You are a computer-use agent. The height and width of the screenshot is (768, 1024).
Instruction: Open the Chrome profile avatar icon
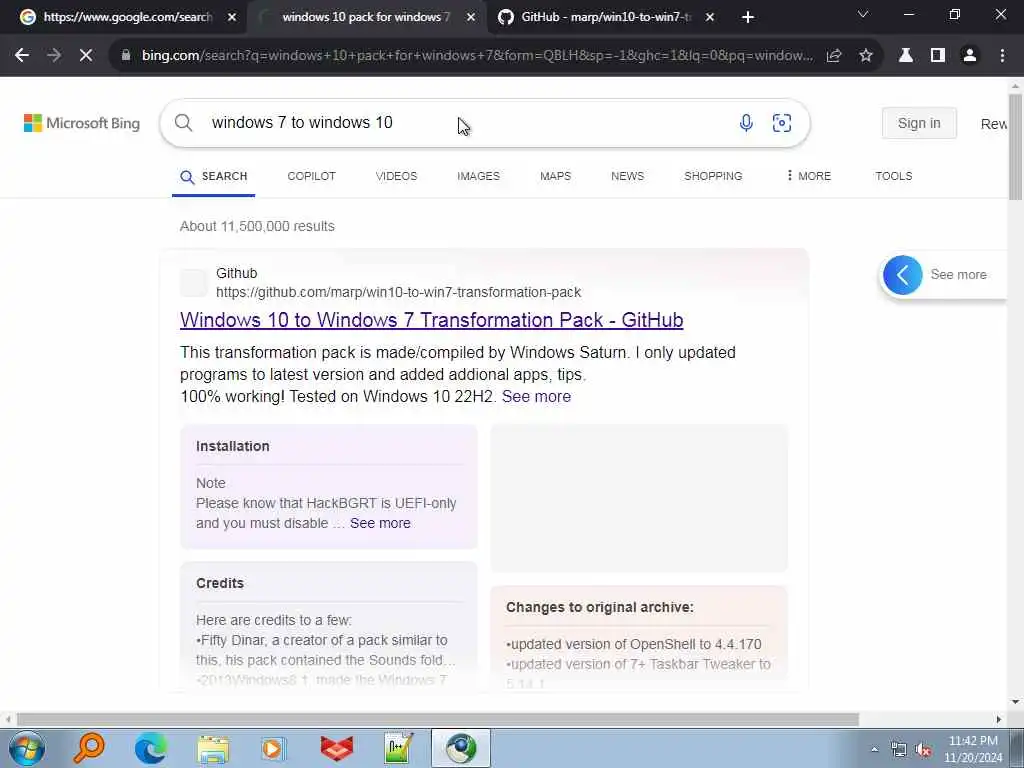pyautogui.click(x=970, y=56)
